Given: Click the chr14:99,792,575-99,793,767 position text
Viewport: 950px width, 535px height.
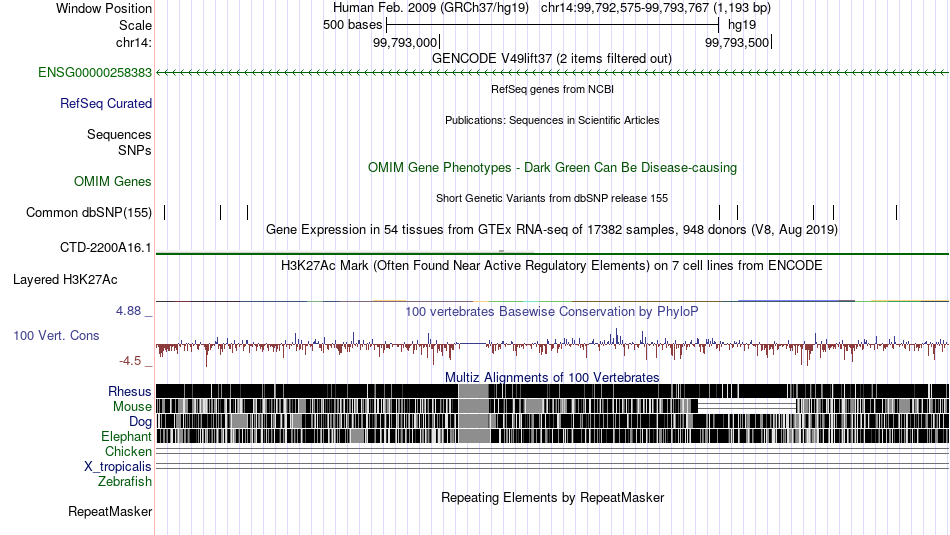Looking at the screenshot, I should (x=656, y=8).
